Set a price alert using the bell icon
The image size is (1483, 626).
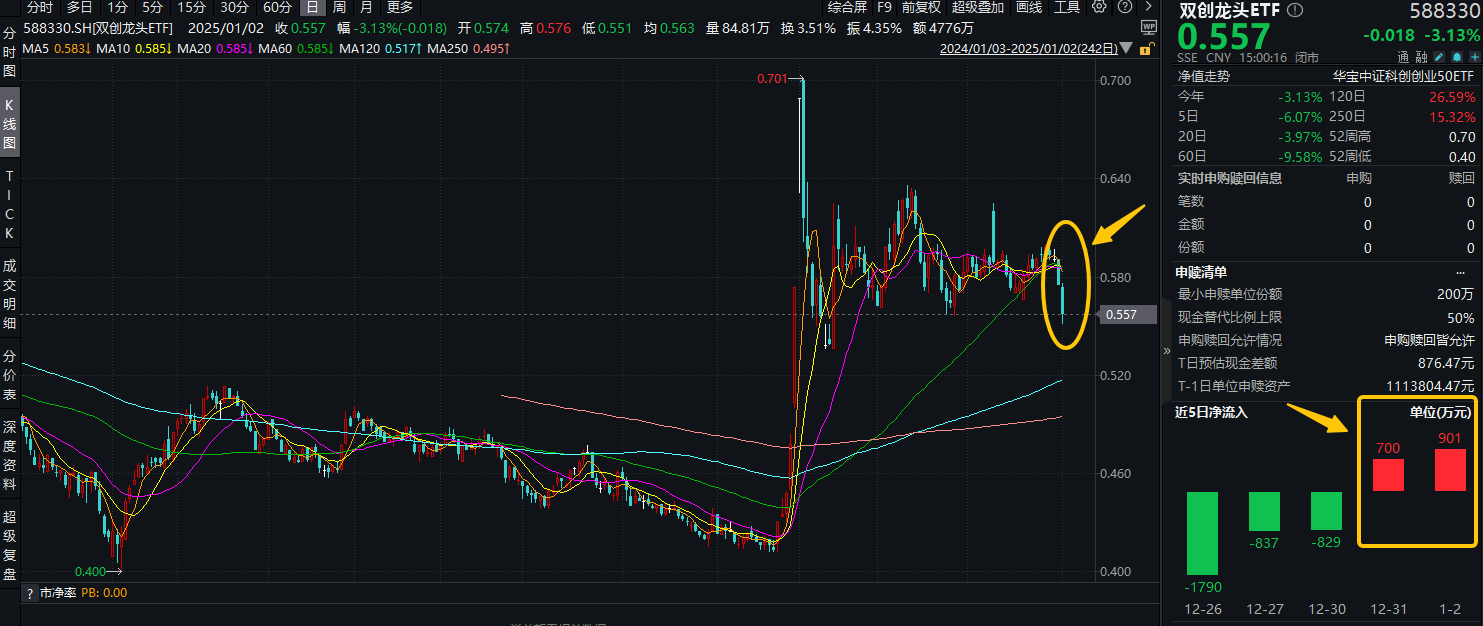pos(1457,56)
